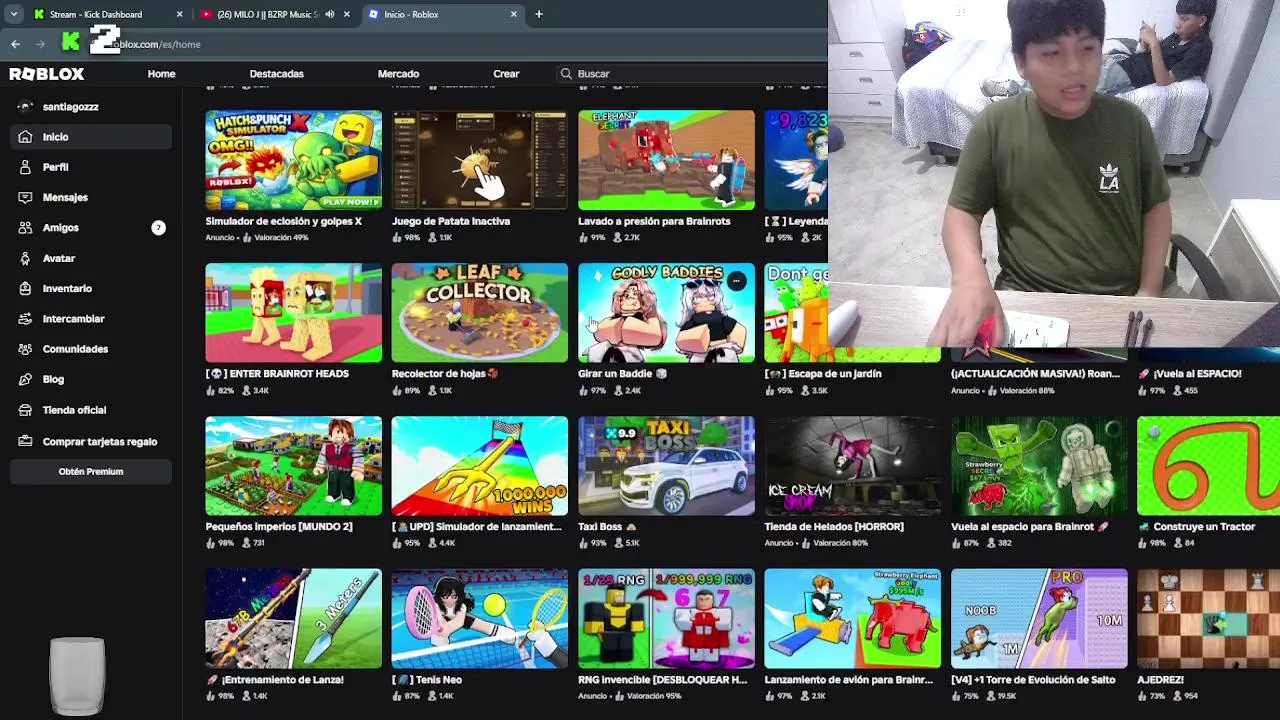Open the AJEDREZ! chess game thumbnail
Image resolution: width=1280 pixels, height=720 pixels.
coord(1208,619)
